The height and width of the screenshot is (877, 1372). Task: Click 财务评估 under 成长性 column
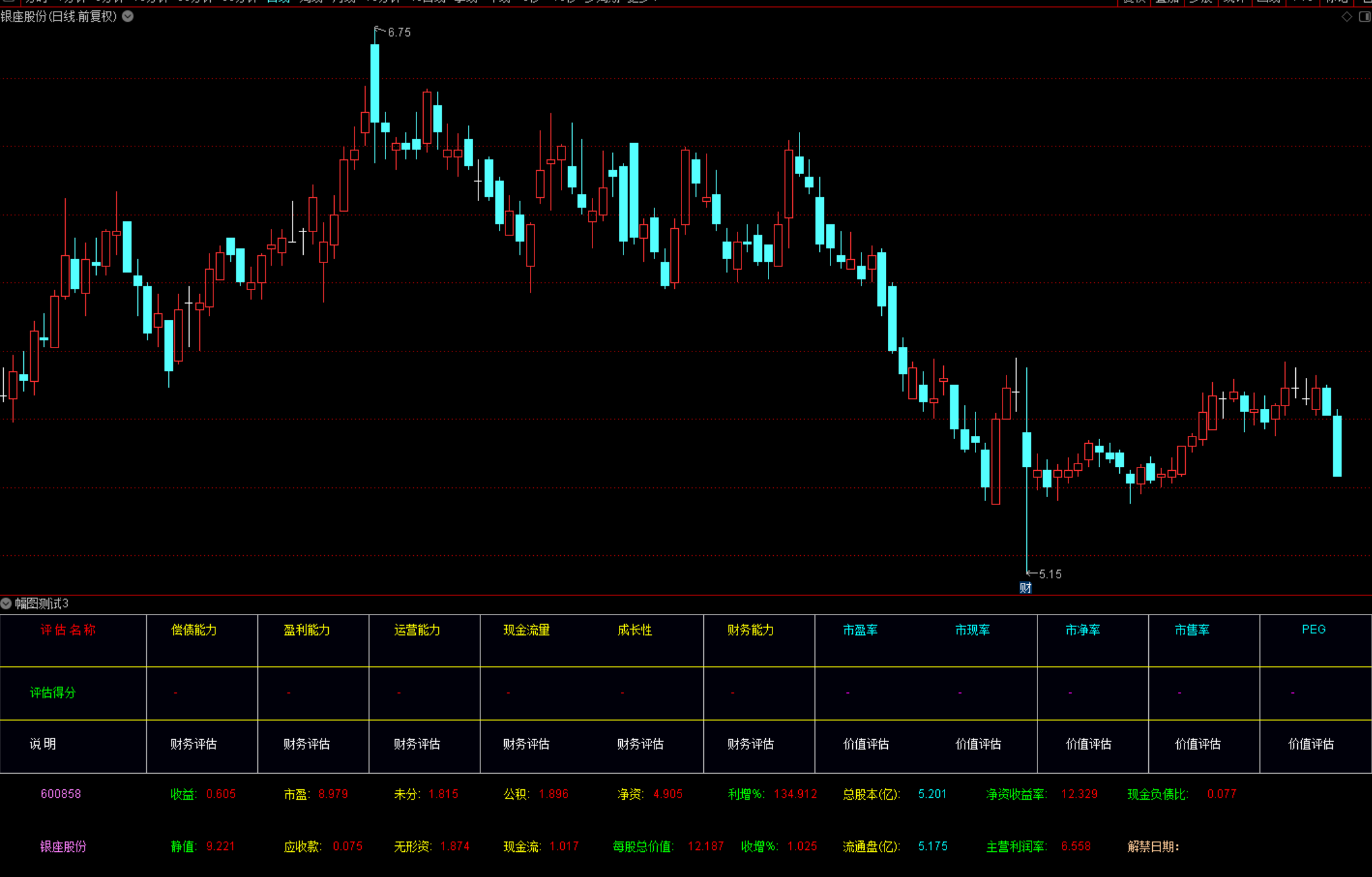[640, 744]
